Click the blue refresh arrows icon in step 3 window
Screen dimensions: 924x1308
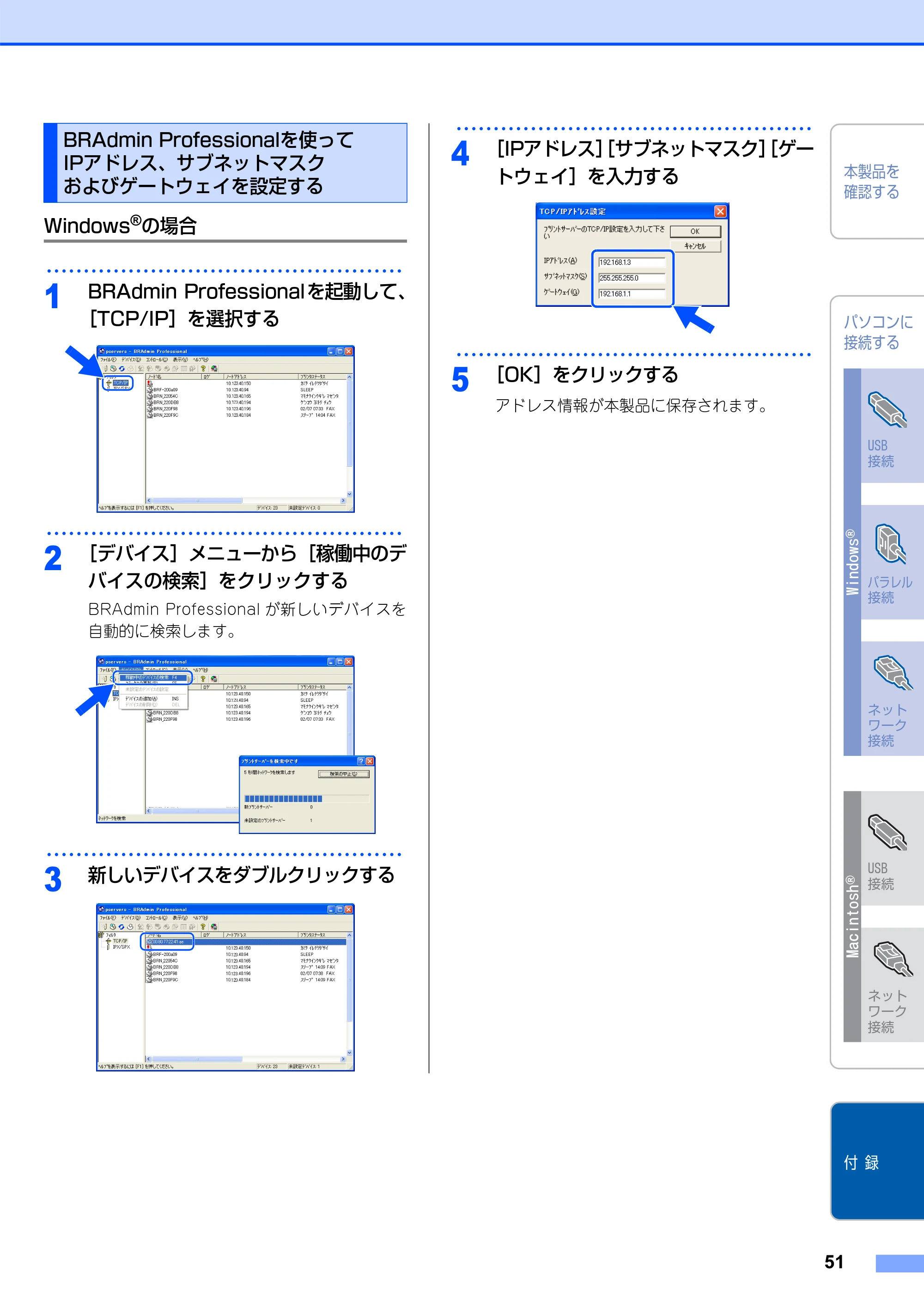click(x=122, y=927)
